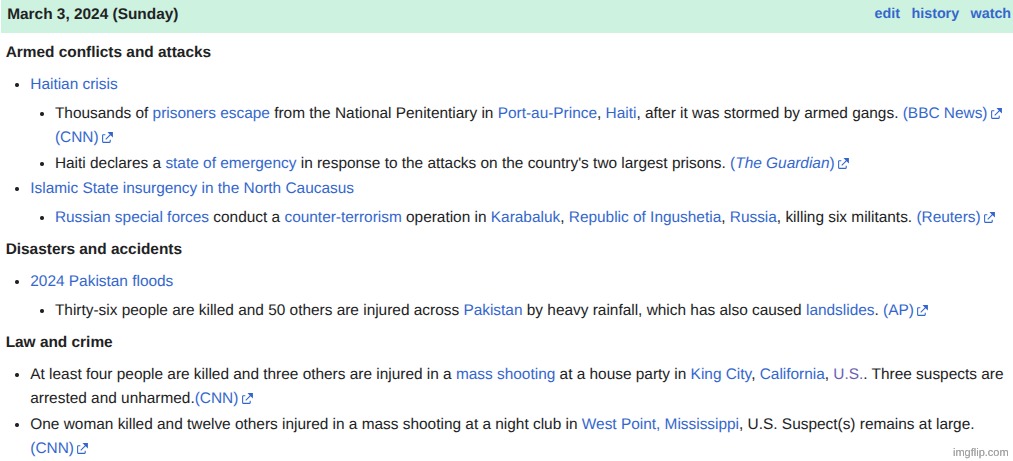Viewport: 1013px width, 461px height.
Task: Click the external link icon after Reuters
Action: point(989,217)
